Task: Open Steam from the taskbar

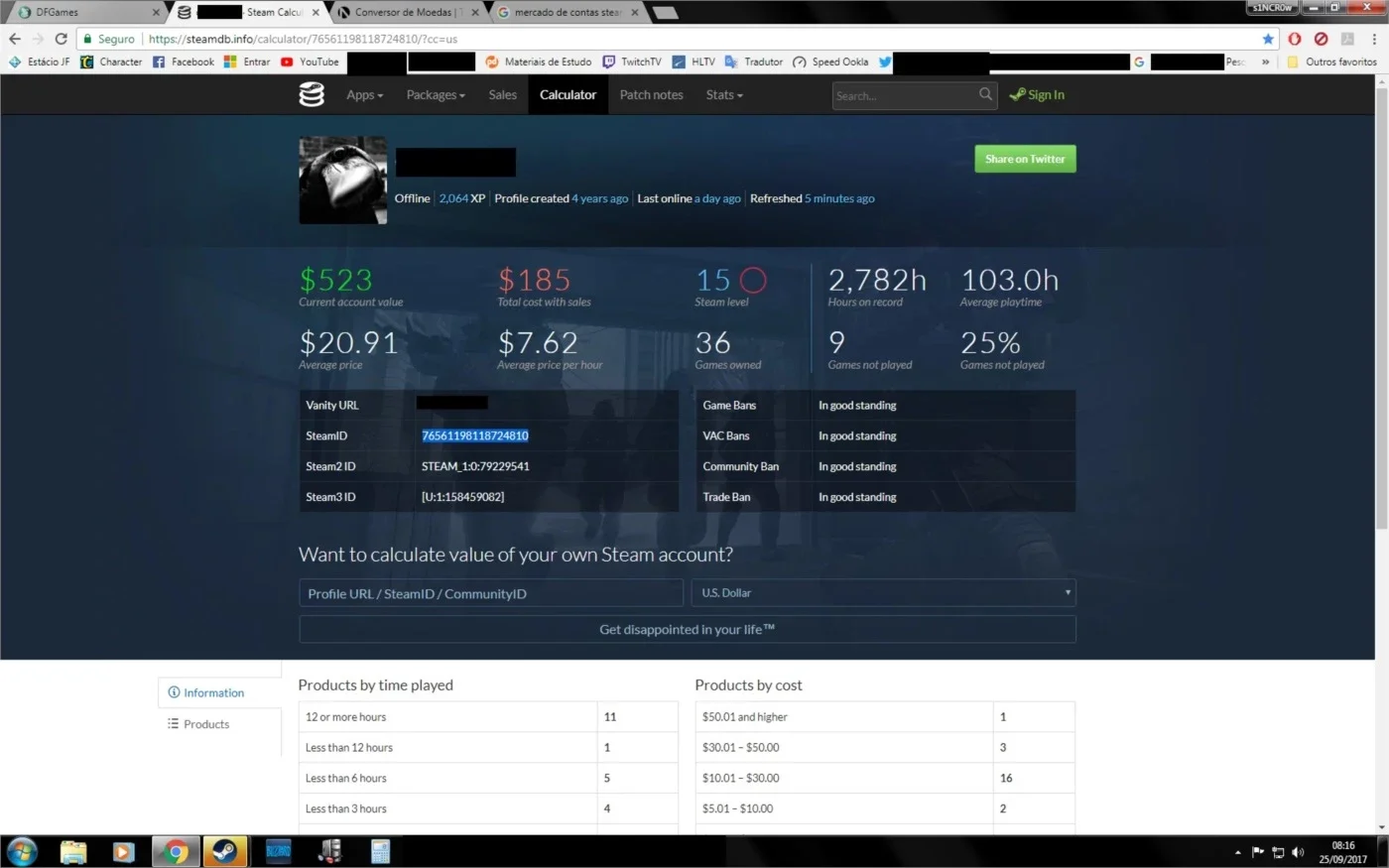Action: tap(225, 851)
